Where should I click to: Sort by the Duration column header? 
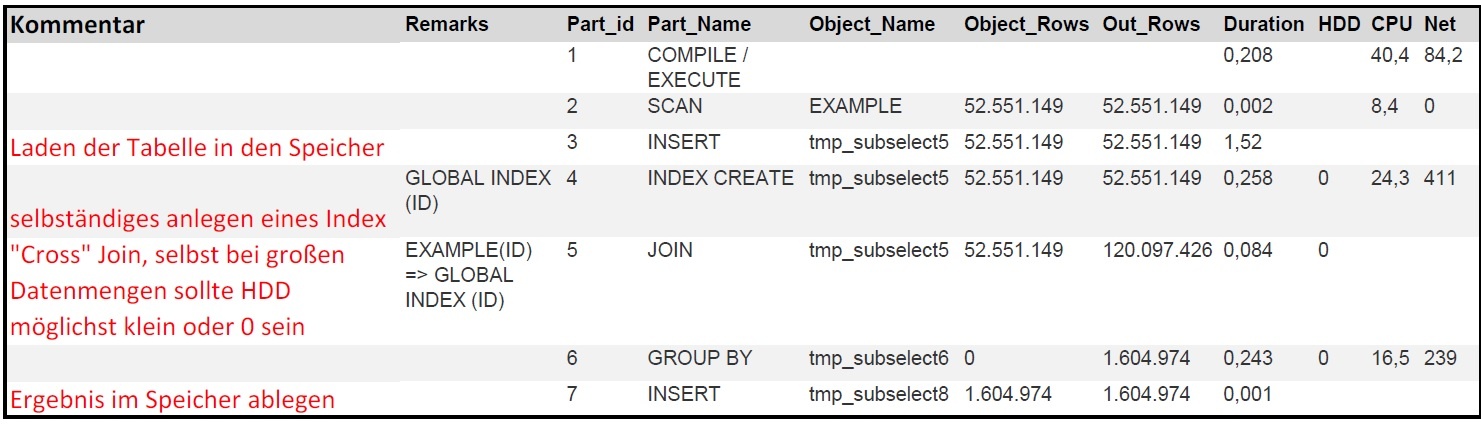(x=1263, y=24)
